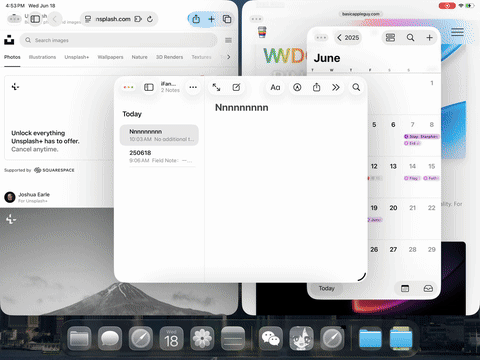480x360 pixels.
Task: Toggle the Safari sidebar
Action: pos(35,19)
